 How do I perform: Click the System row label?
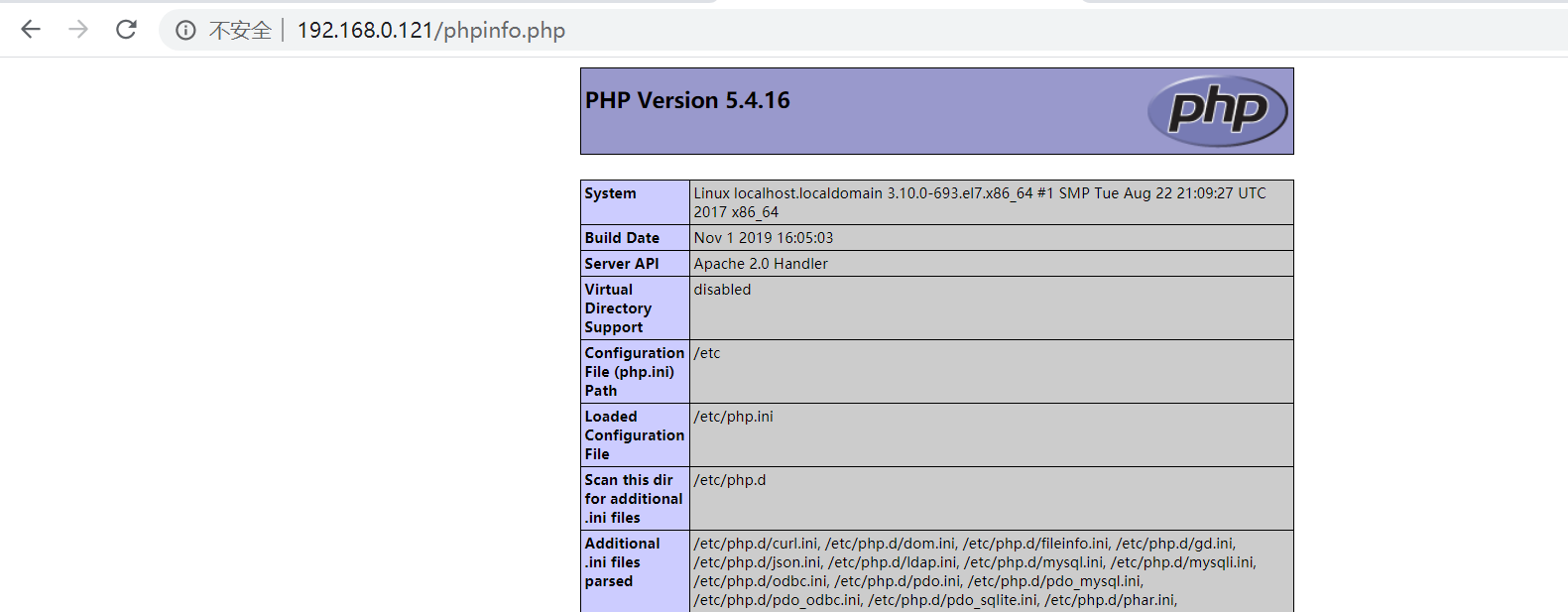610,193
